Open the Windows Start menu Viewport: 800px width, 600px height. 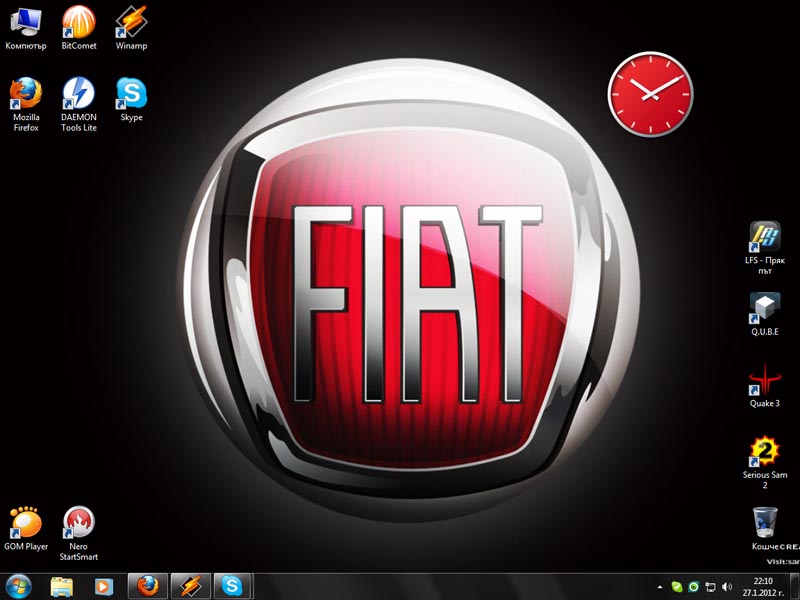(18, 586)
